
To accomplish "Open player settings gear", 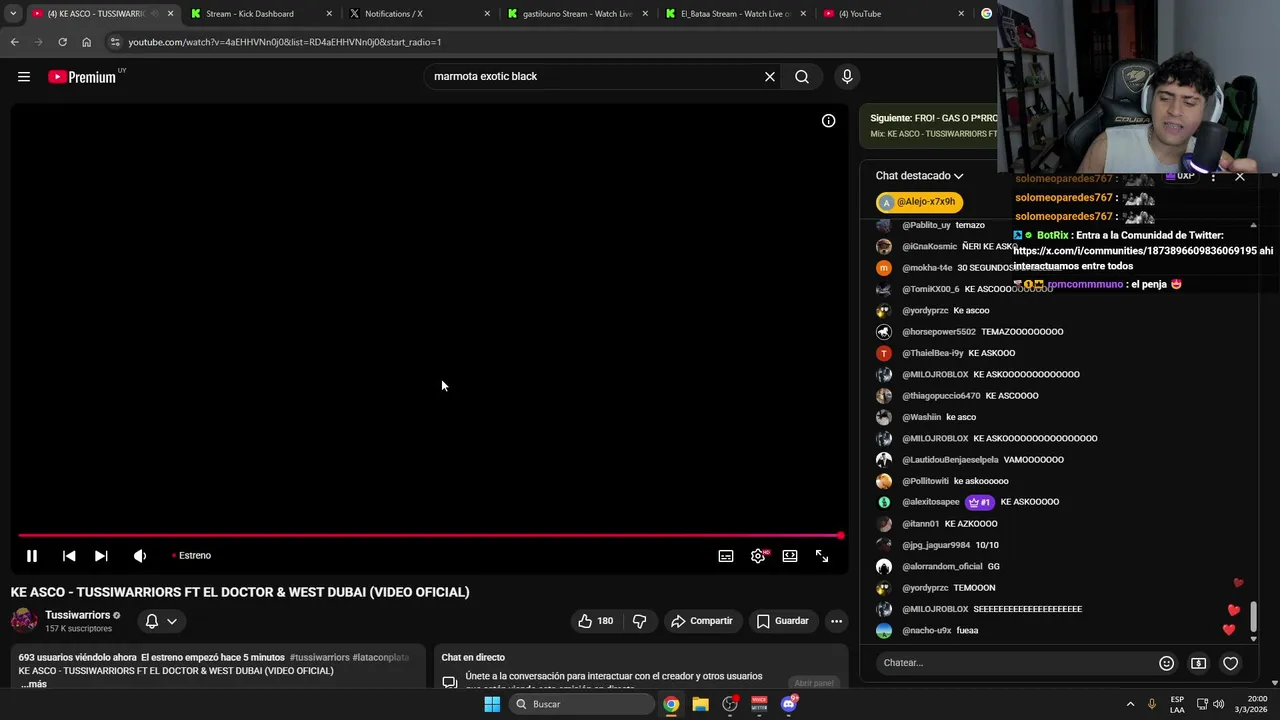I will 758,556.
